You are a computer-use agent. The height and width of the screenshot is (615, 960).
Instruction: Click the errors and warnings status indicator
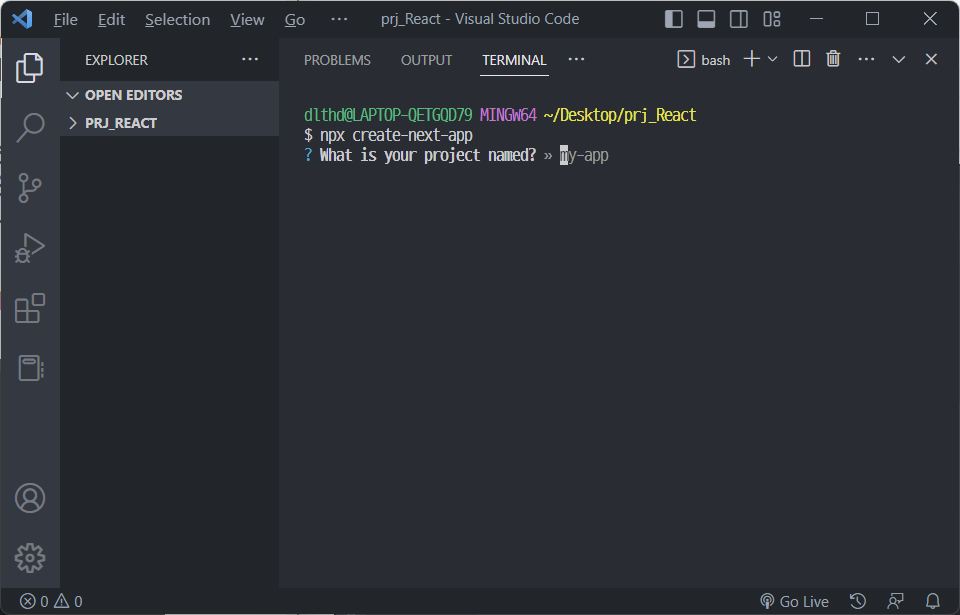[x=51, y=602]
